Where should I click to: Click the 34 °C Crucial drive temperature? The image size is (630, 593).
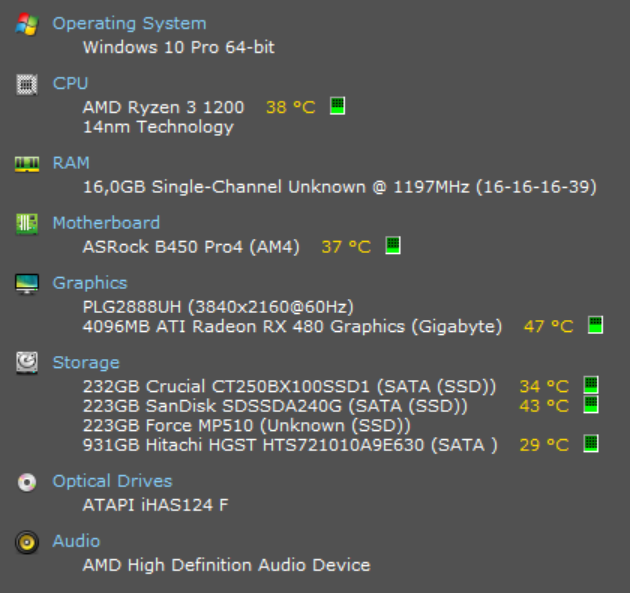point(544,386)
